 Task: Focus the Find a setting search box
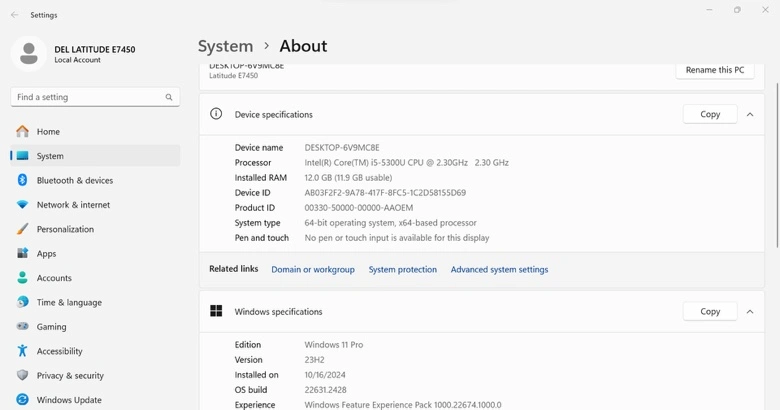point(95,97)
